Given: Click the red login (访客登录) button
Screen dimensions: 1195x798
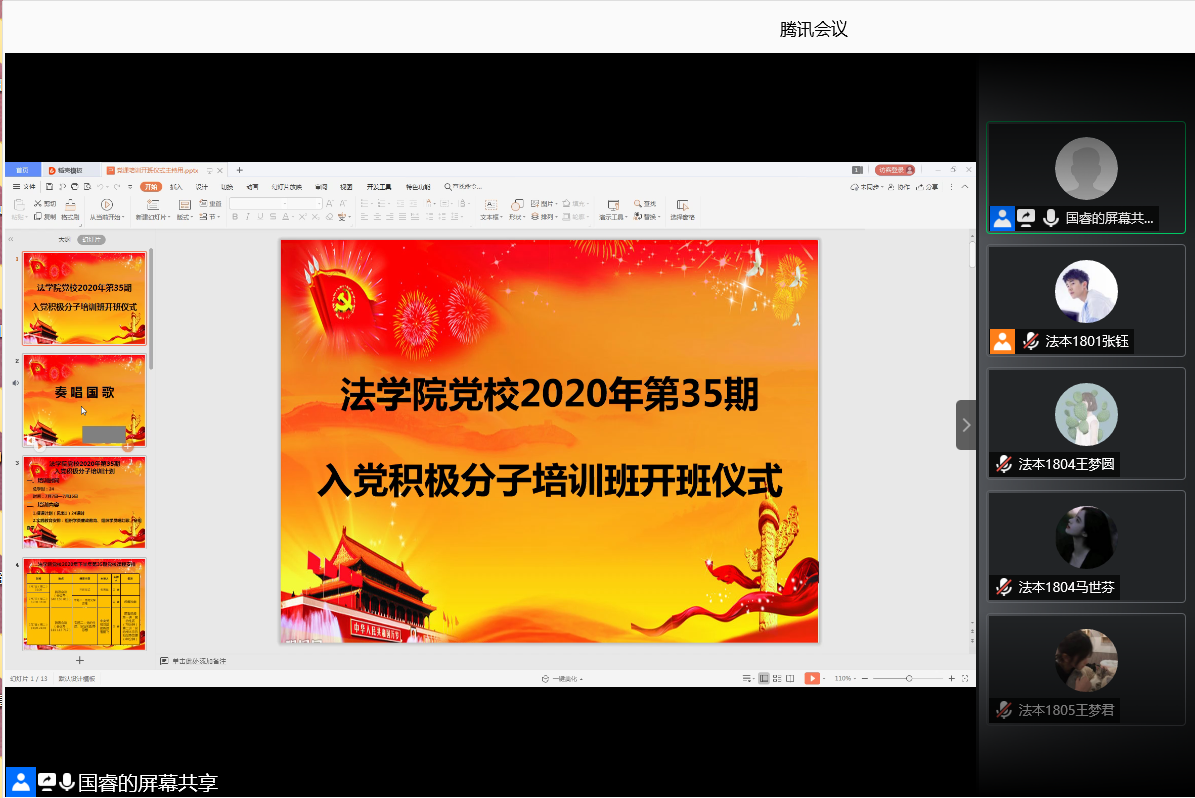Looking at the screenshot, I should coord(895,170).
